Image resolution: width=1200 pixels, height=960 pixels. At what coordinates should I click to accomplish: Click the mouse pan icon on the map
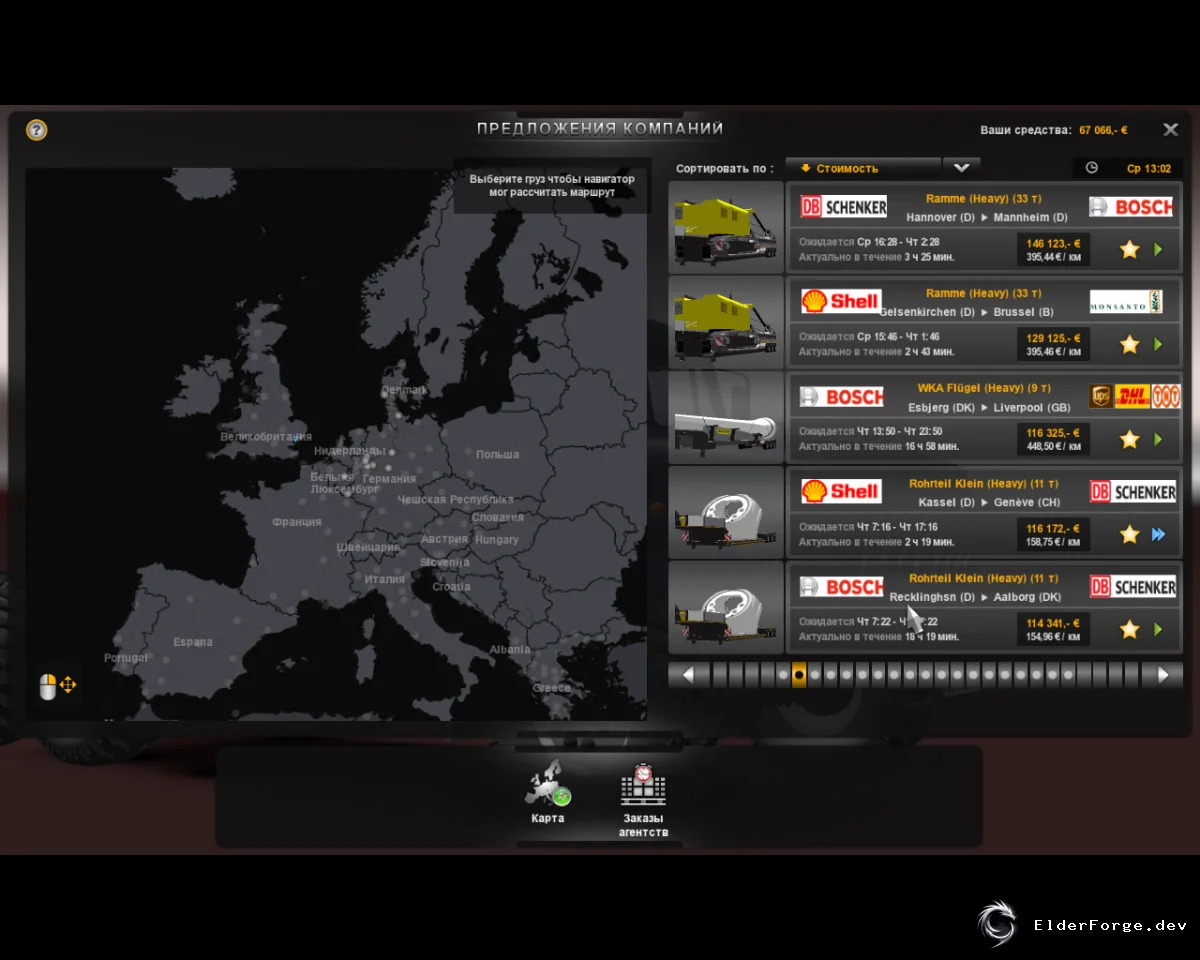coord(57,686)
